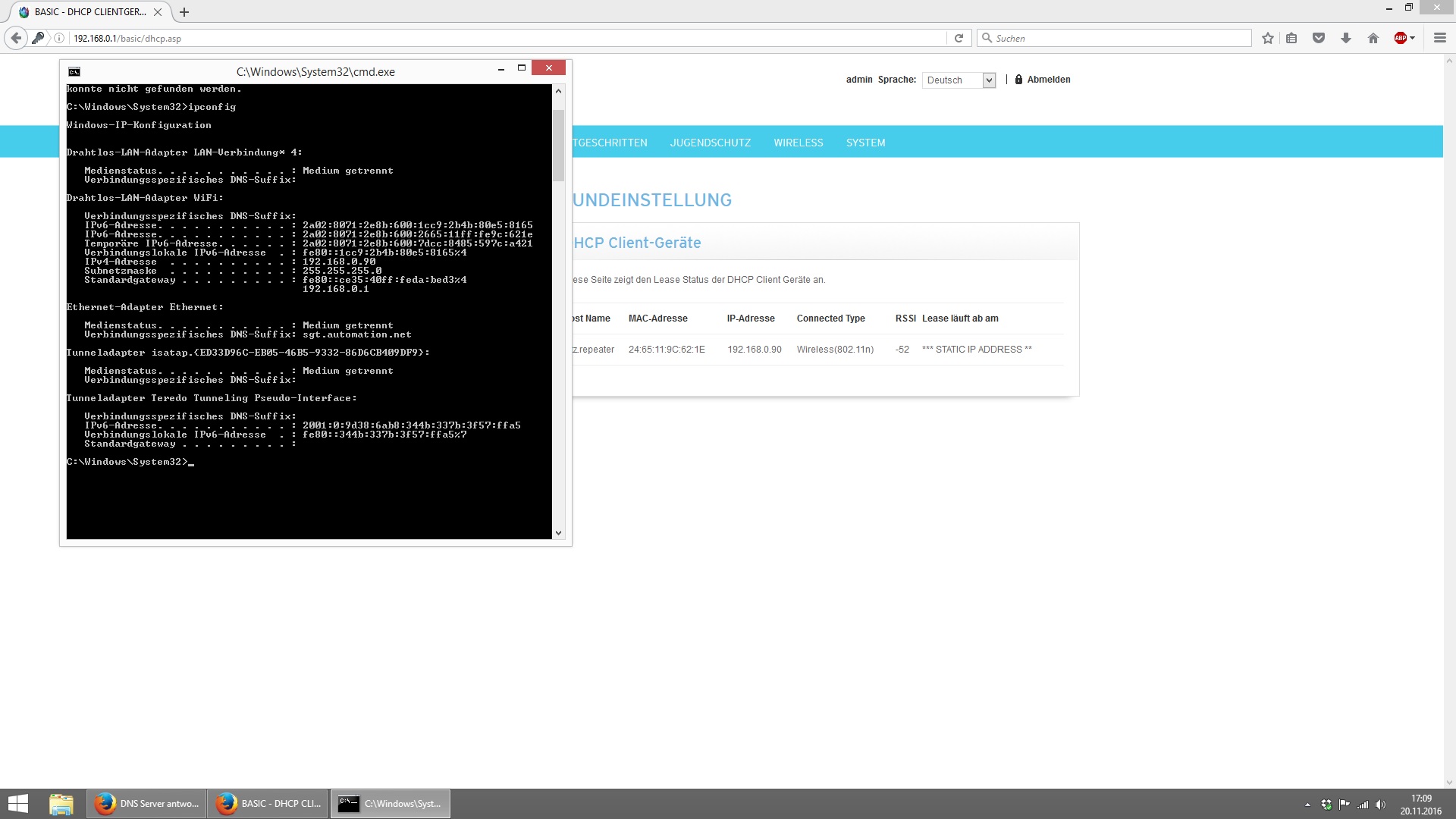The width and height of the screenshot is (1456, 819).
Task: Open the Sprache Deutsch dropdown
Action: pyautogui.click(x=959, y=80)
